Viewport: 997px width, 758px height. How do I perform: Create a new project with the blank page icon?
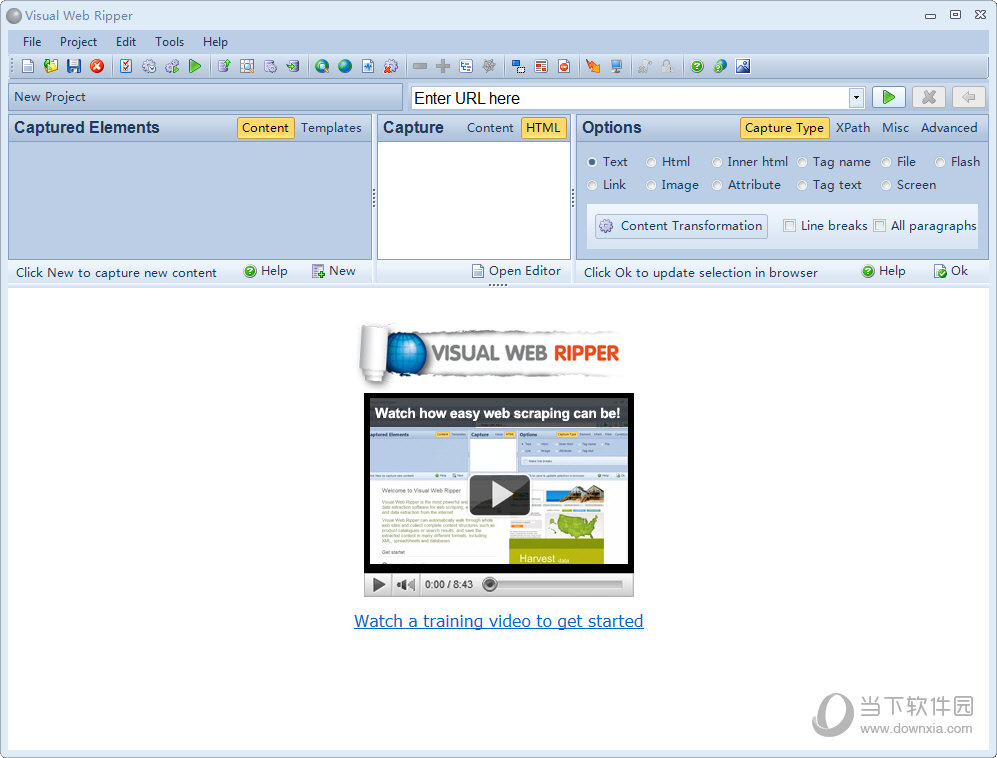28,66
